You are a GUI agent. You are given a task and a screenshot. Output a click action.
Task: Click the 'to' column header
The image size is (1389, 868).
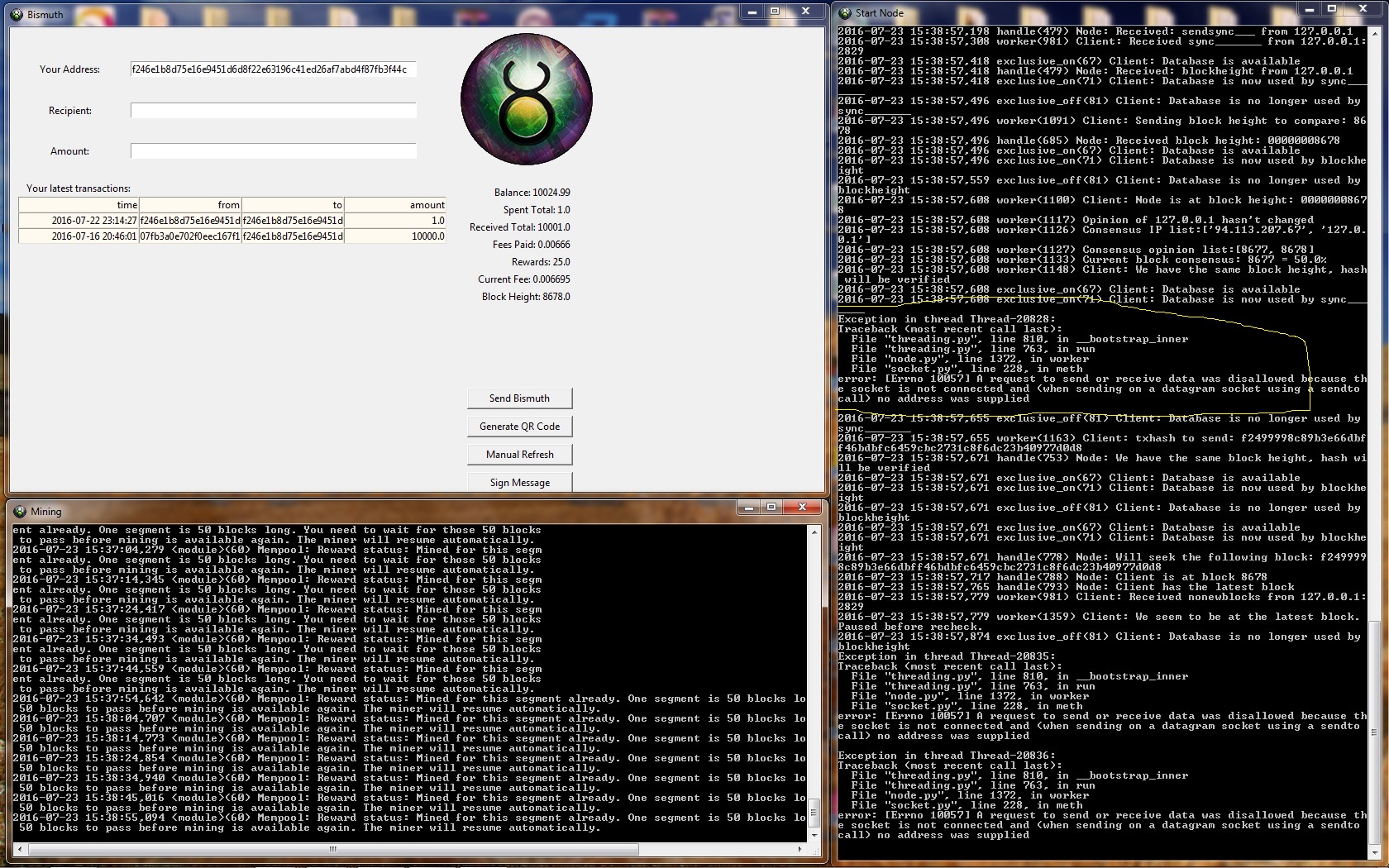pyautogui.click(x=293, y=205)
